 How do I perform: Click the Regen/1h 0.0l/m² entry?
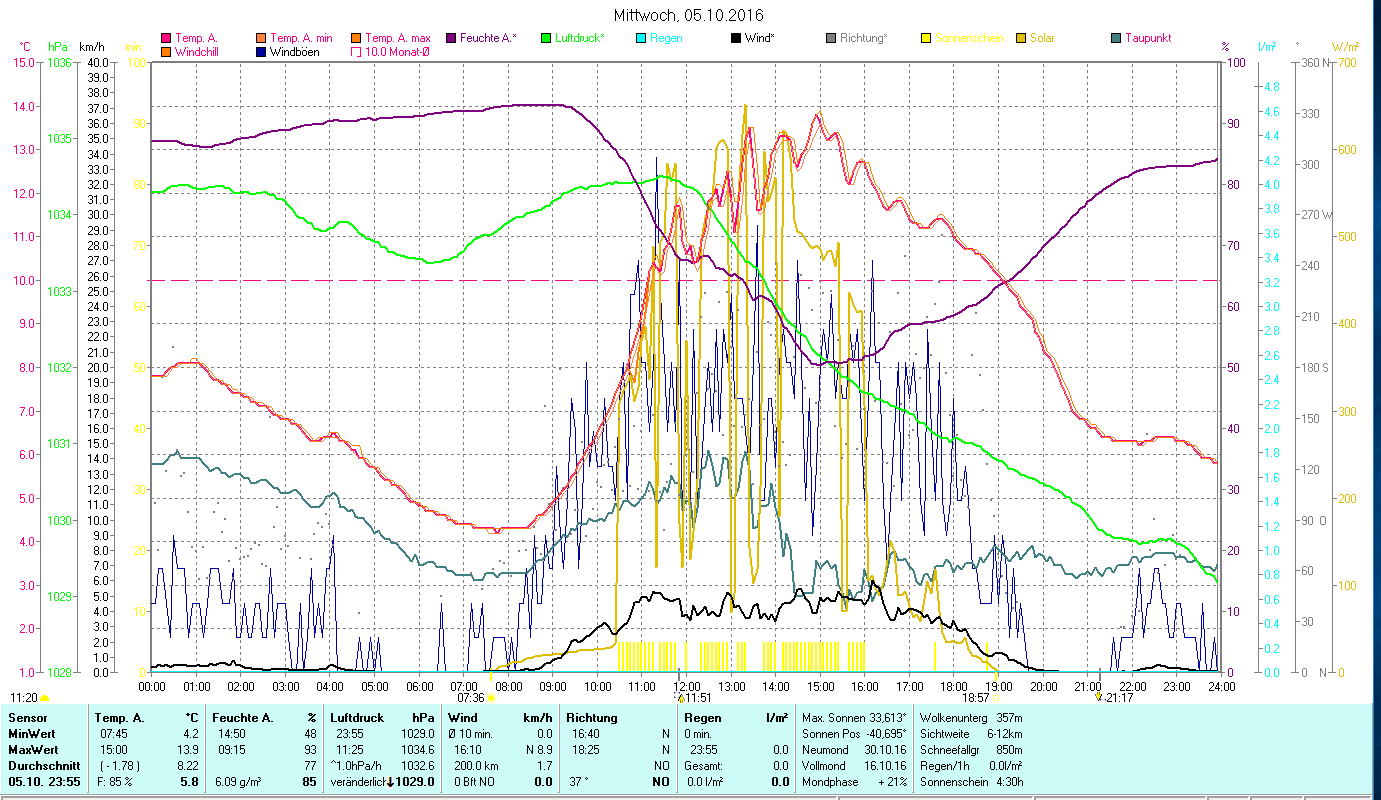tap(971, 765)
